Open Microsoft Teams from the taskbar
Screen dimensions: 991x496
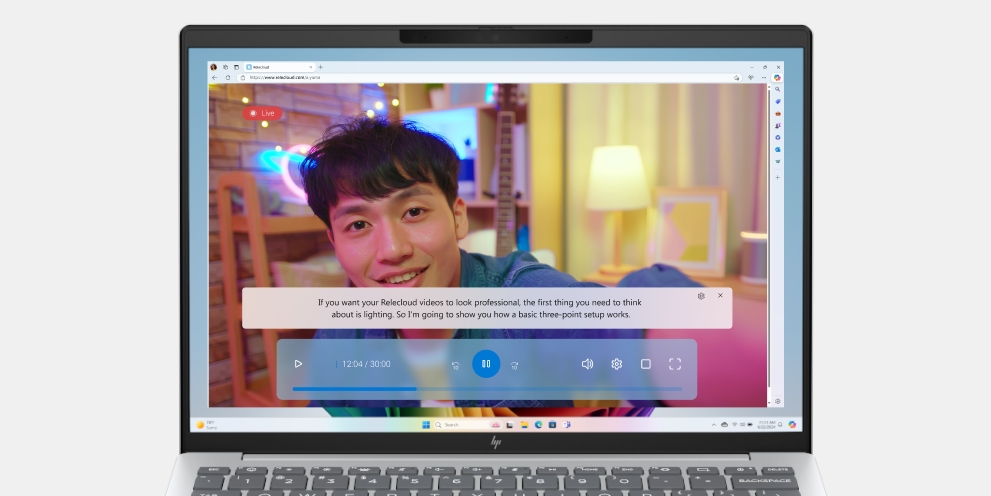tap(567, 425)
